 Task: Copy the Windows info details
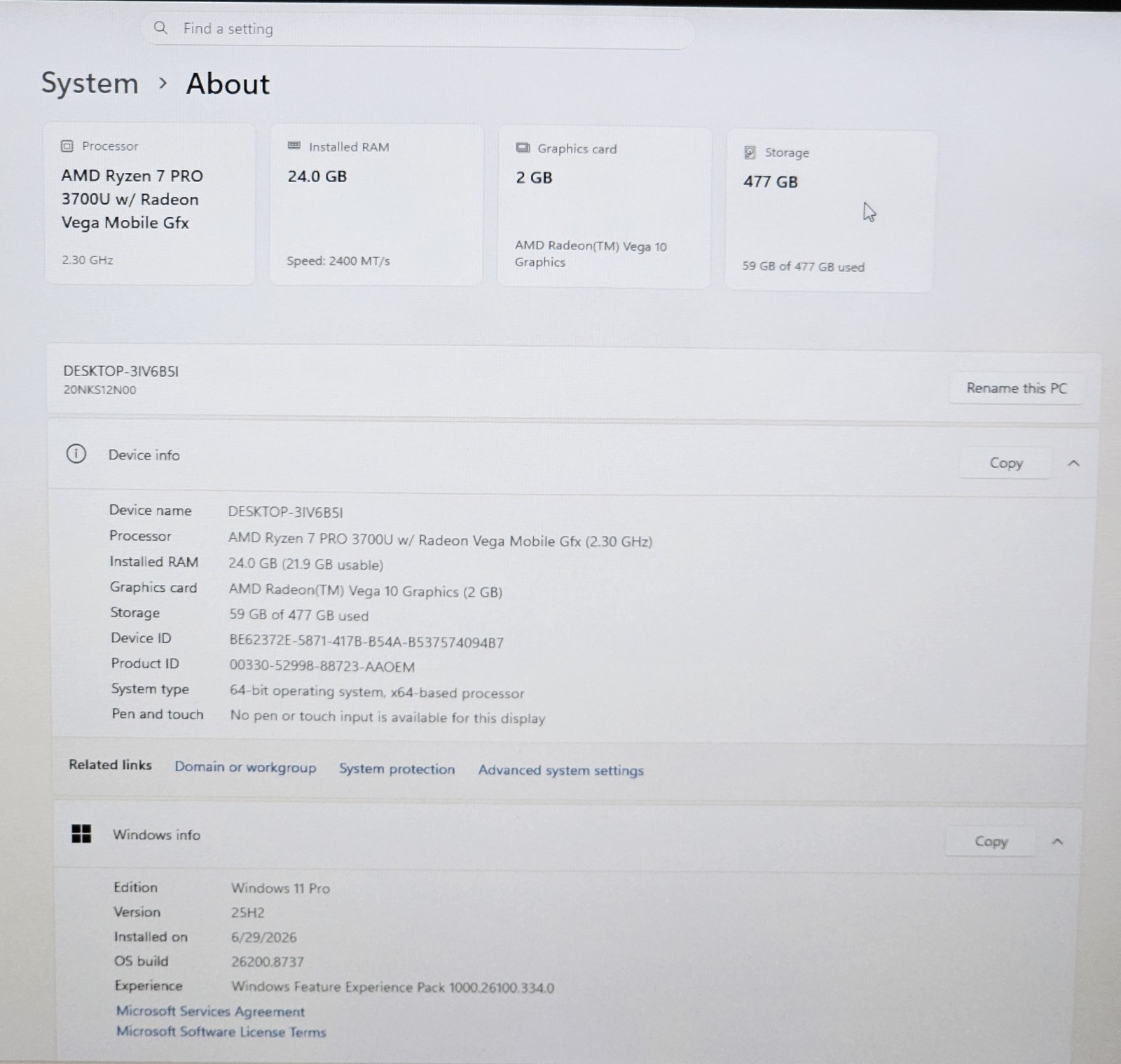[x=991, y=841]
